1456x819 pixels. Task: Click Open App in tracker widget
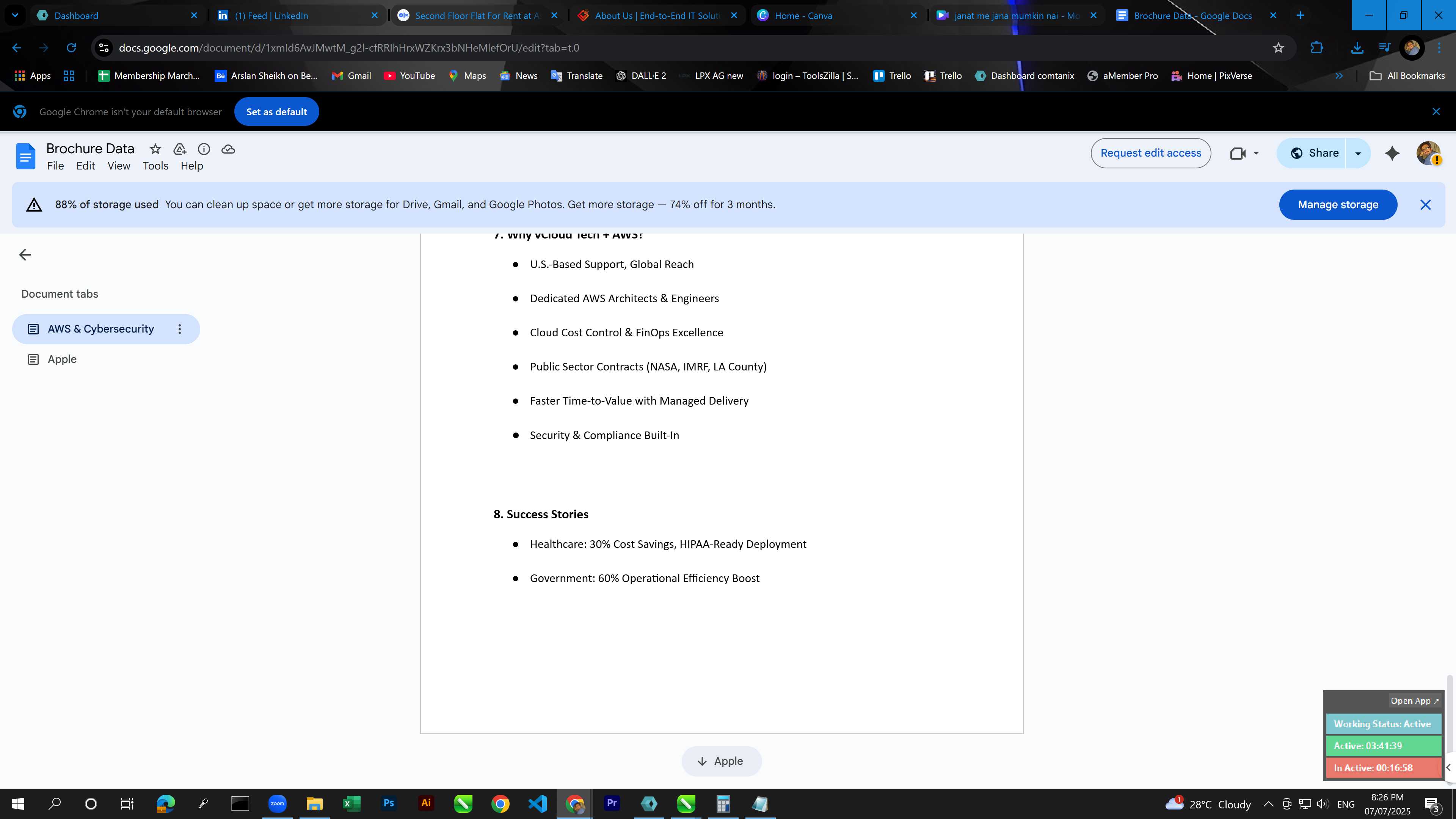pyautogui.click(x=1415, y=701)
